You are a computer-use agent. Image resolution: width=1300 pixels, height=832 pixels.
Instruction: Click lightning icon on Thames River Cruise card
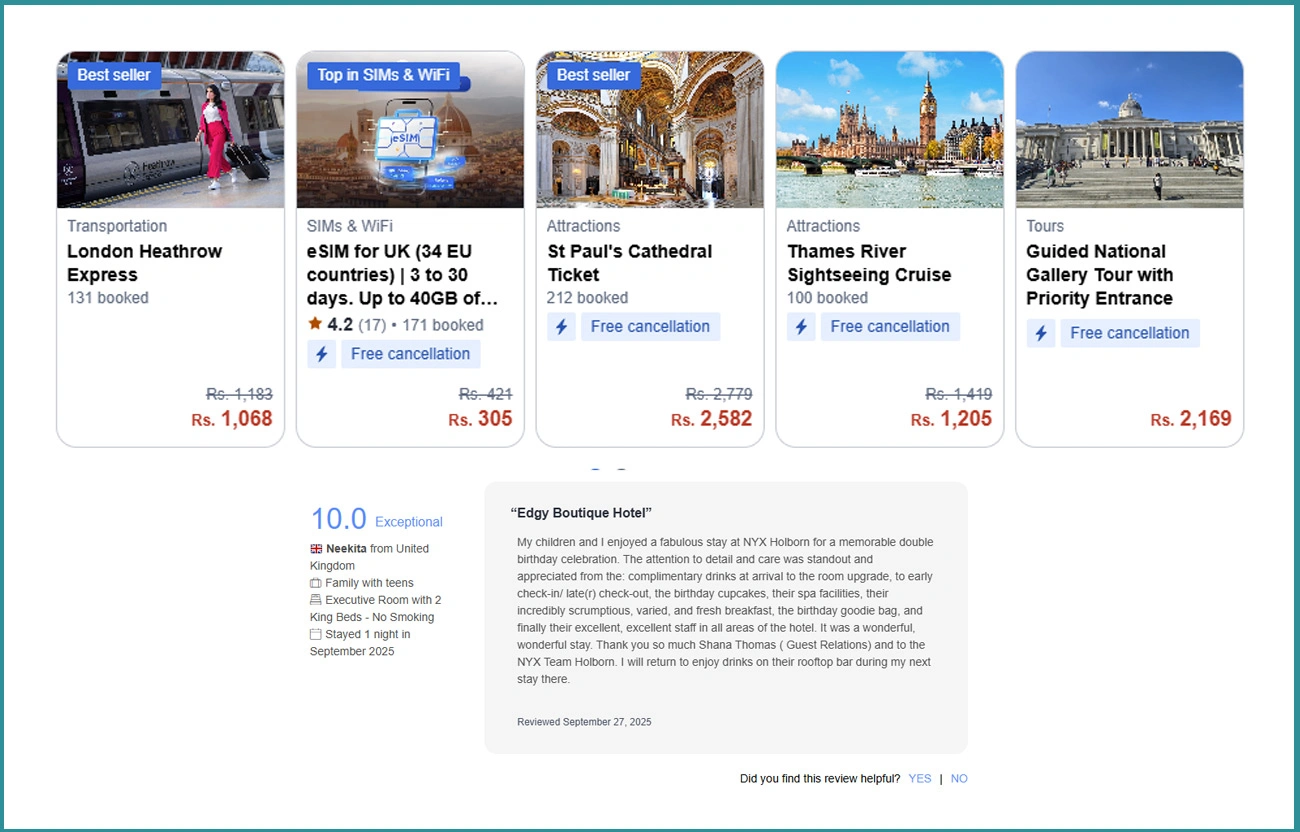[x=801, y=327]
